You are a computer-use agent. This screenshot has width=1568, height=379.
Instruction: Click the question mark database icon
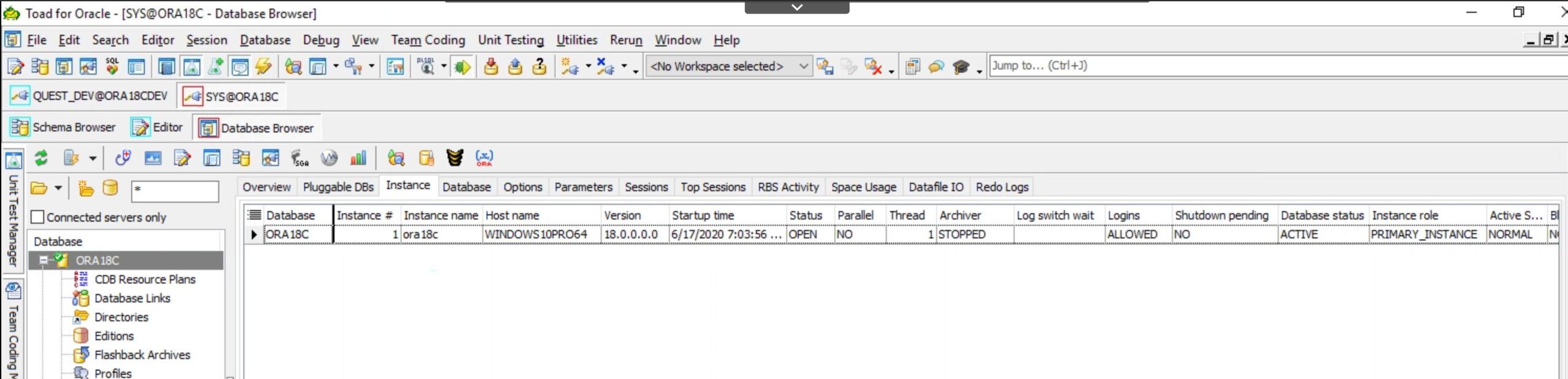coord(539,66)
